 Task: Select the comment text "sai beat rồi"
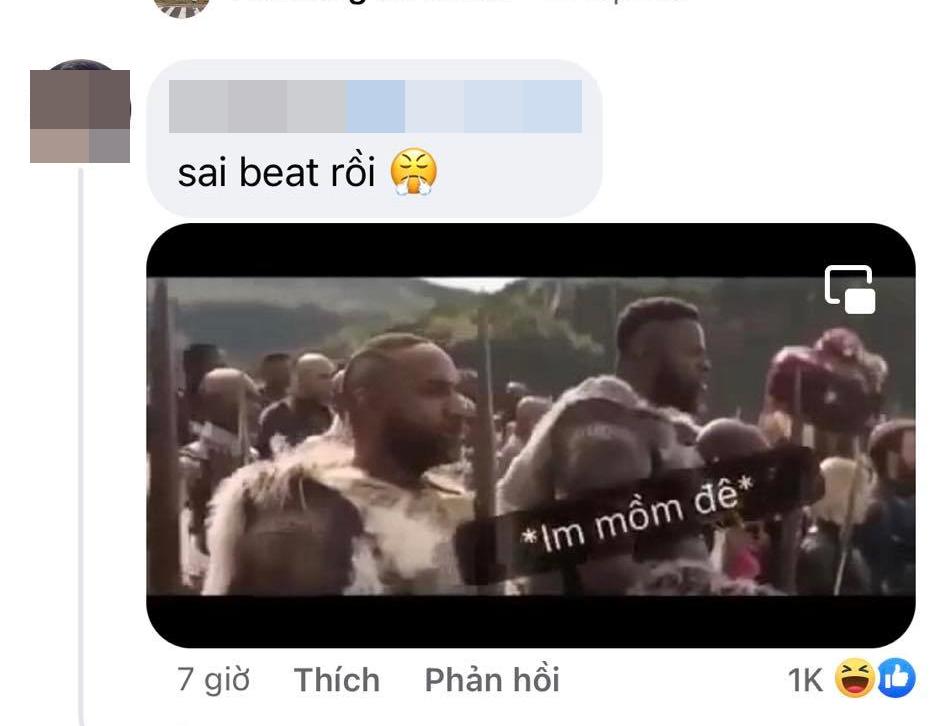tap(276, 172)
